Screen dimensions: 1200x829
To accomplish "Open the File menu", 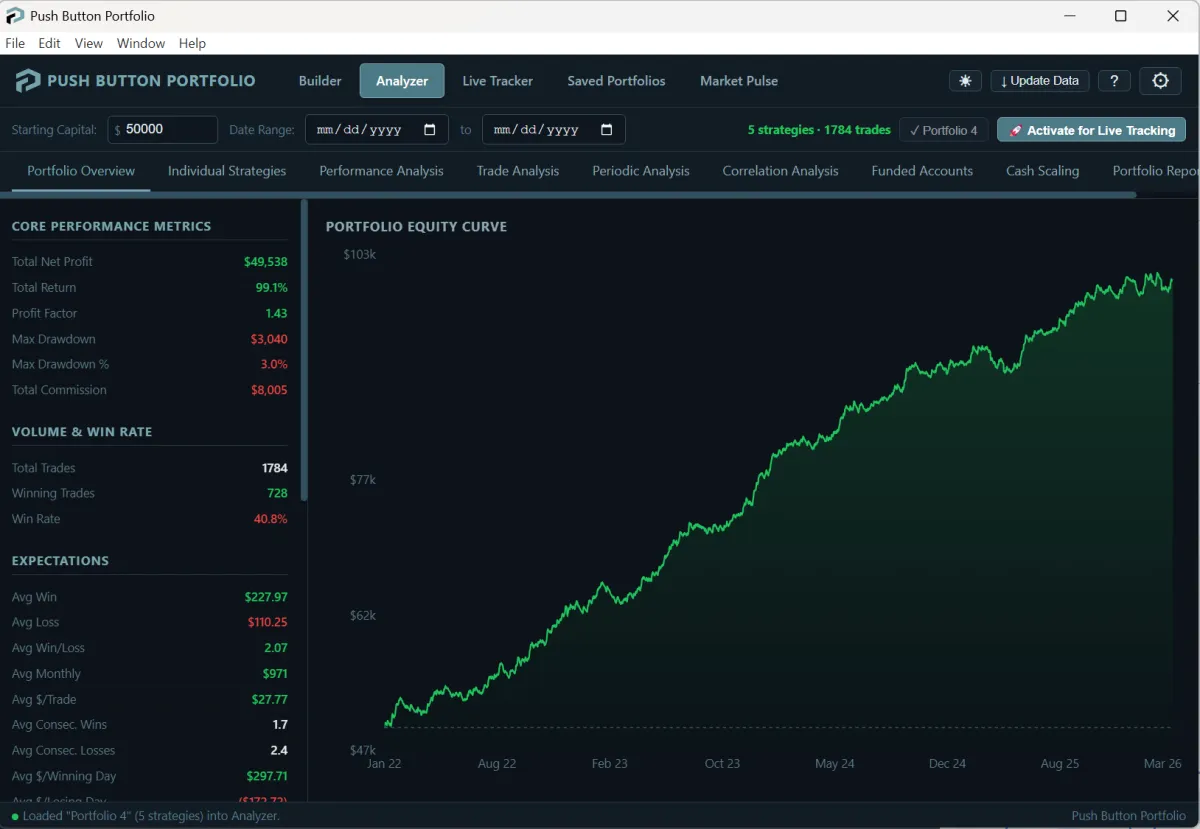I will [15, 43].
